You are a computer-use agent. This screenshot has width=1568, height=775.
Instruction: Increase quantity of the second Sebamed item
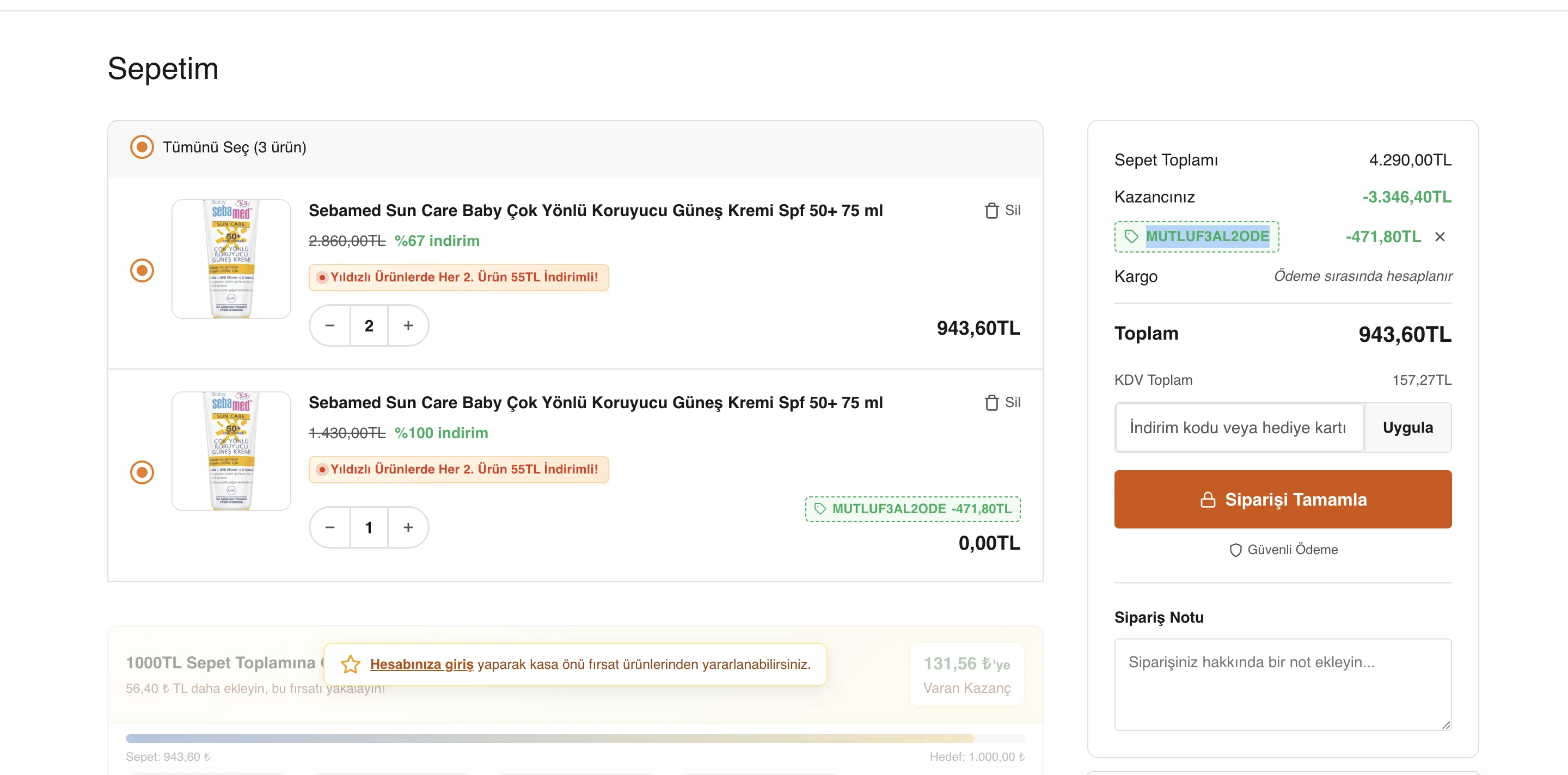(x=408, y=527)
